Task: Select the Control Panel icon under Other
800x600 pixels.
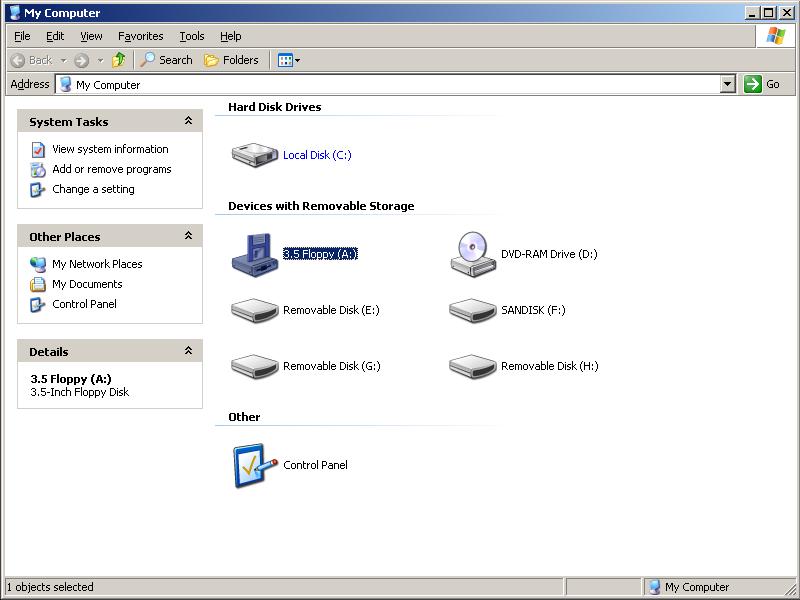Action: [255, 465]
